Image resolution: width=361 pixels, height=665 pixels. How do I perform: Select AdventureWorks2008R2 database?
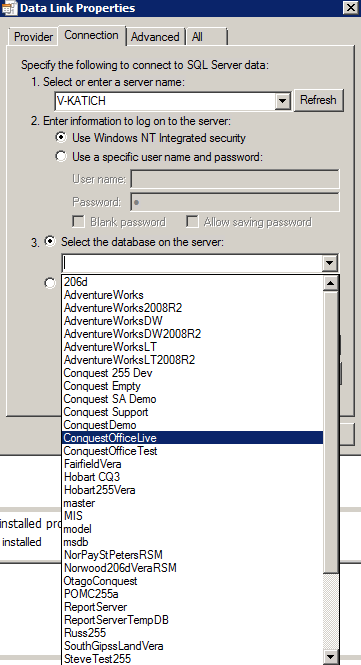pyautogui.click(x=193, y=308)
